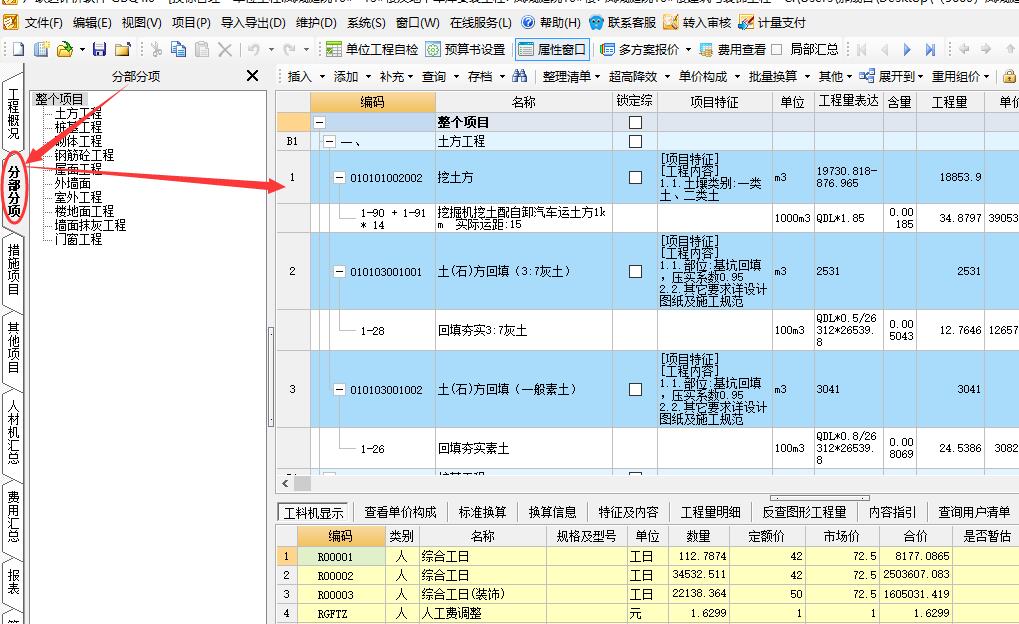
Task: Check lock box for 整个项目 row
Action: pos(636,122)
